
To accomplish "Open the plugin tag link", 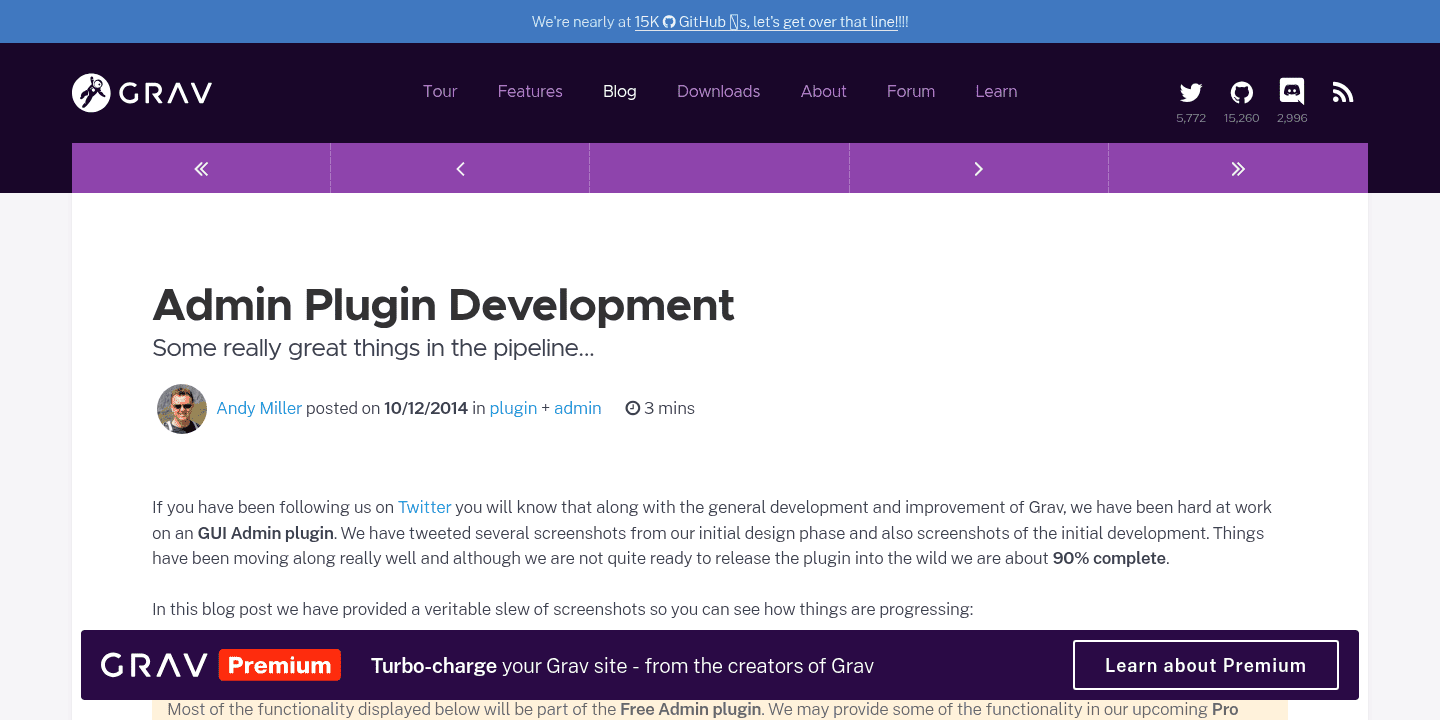I will pos(513,408).
